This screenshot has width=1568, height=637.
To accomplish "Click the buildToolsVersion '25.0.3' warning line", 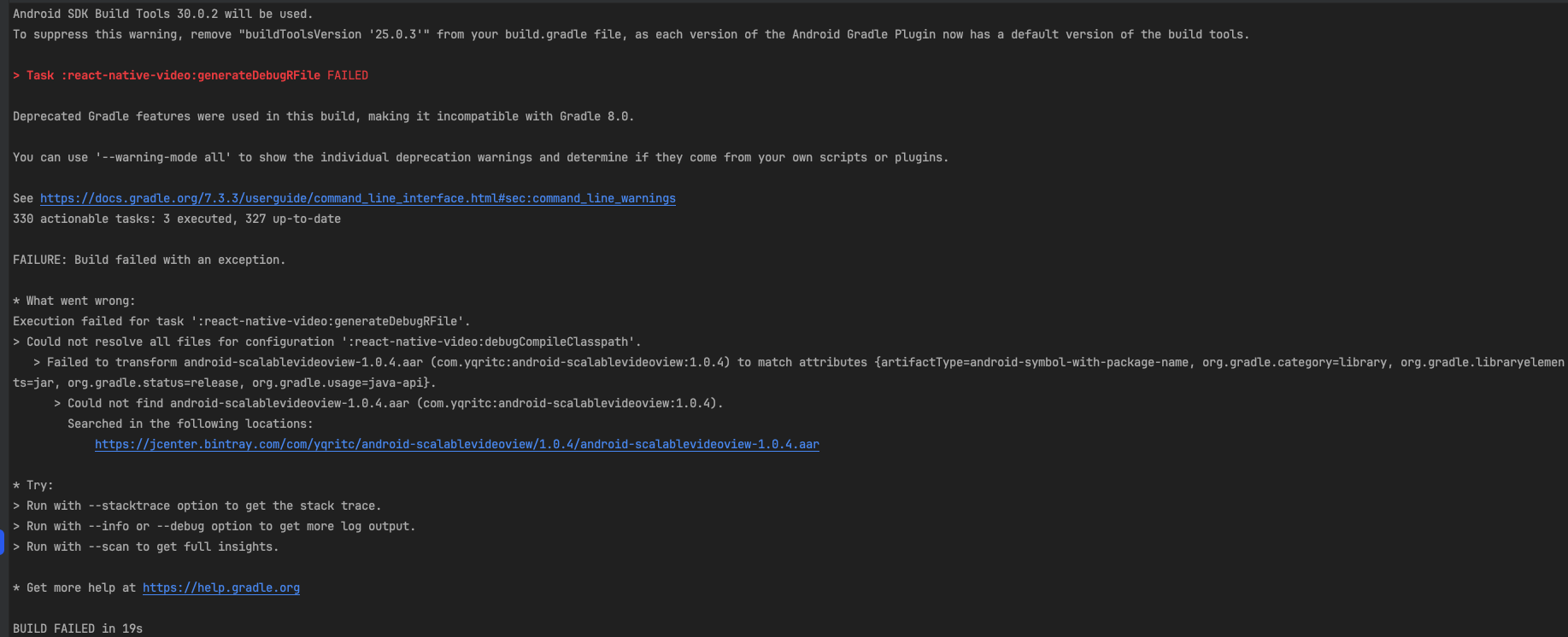I will [x=631, y=34].
